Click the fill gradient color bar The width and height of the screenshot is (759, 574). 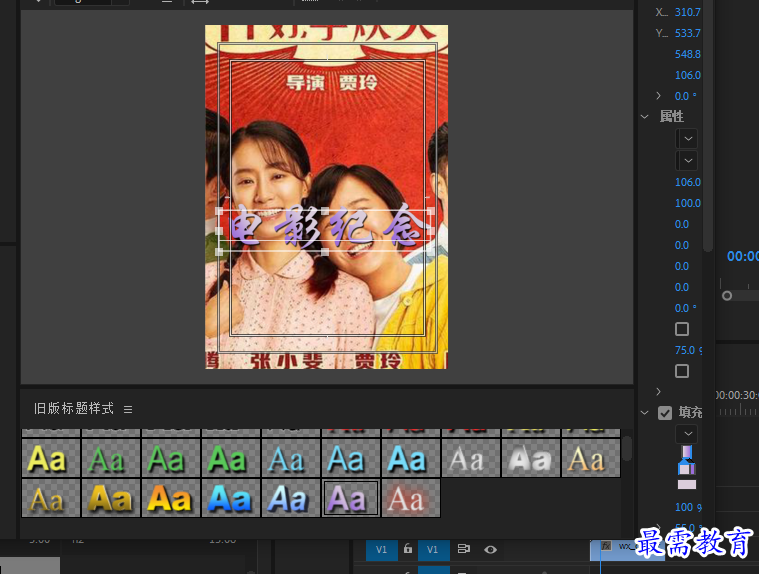pos(687,452)
